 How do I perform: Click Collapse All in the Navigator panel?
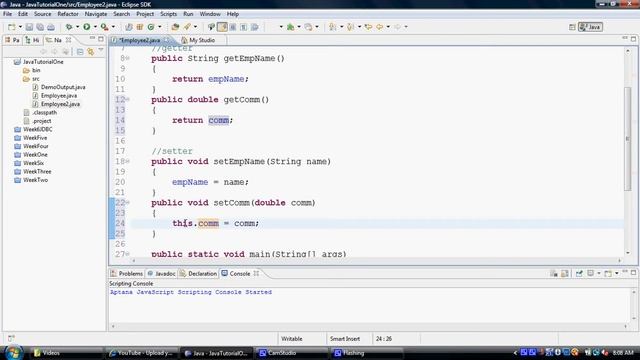[80, 51]
